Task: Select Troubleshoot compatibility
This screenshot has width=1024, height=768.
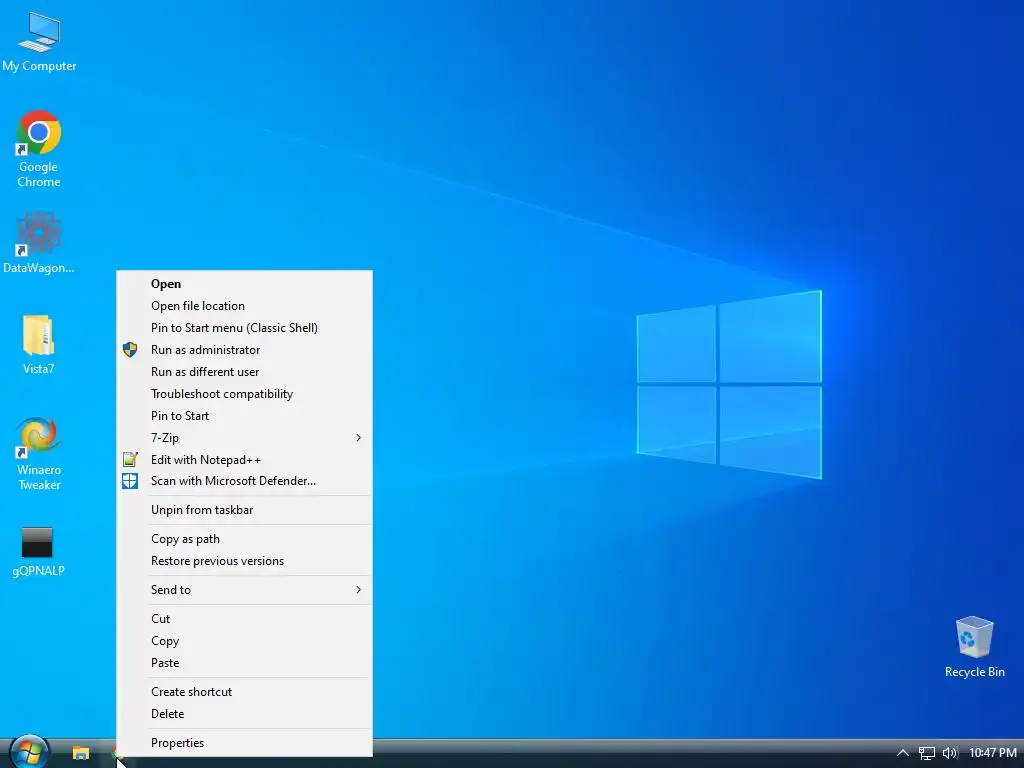Action: coord(244,394)
